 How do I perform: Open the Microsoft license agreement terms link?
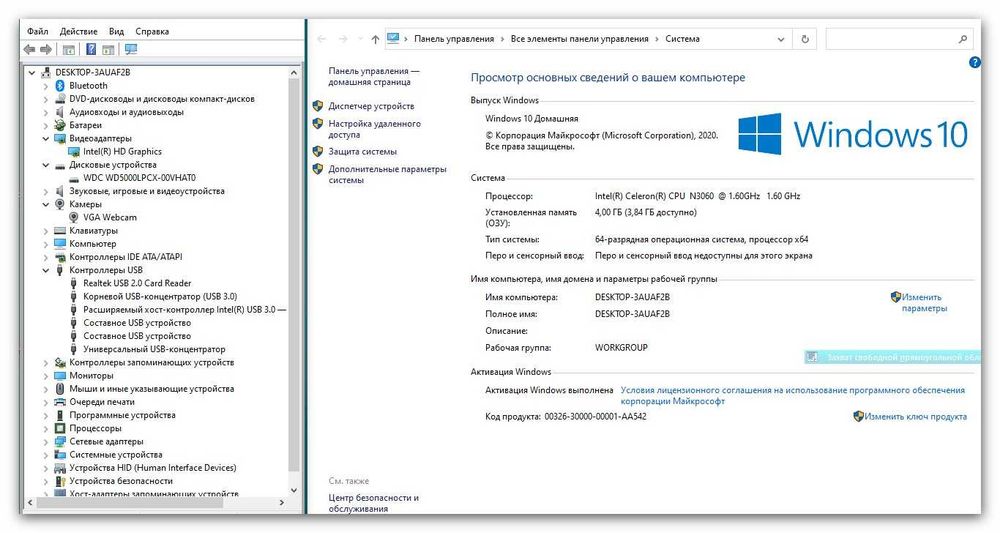[792, 395]
